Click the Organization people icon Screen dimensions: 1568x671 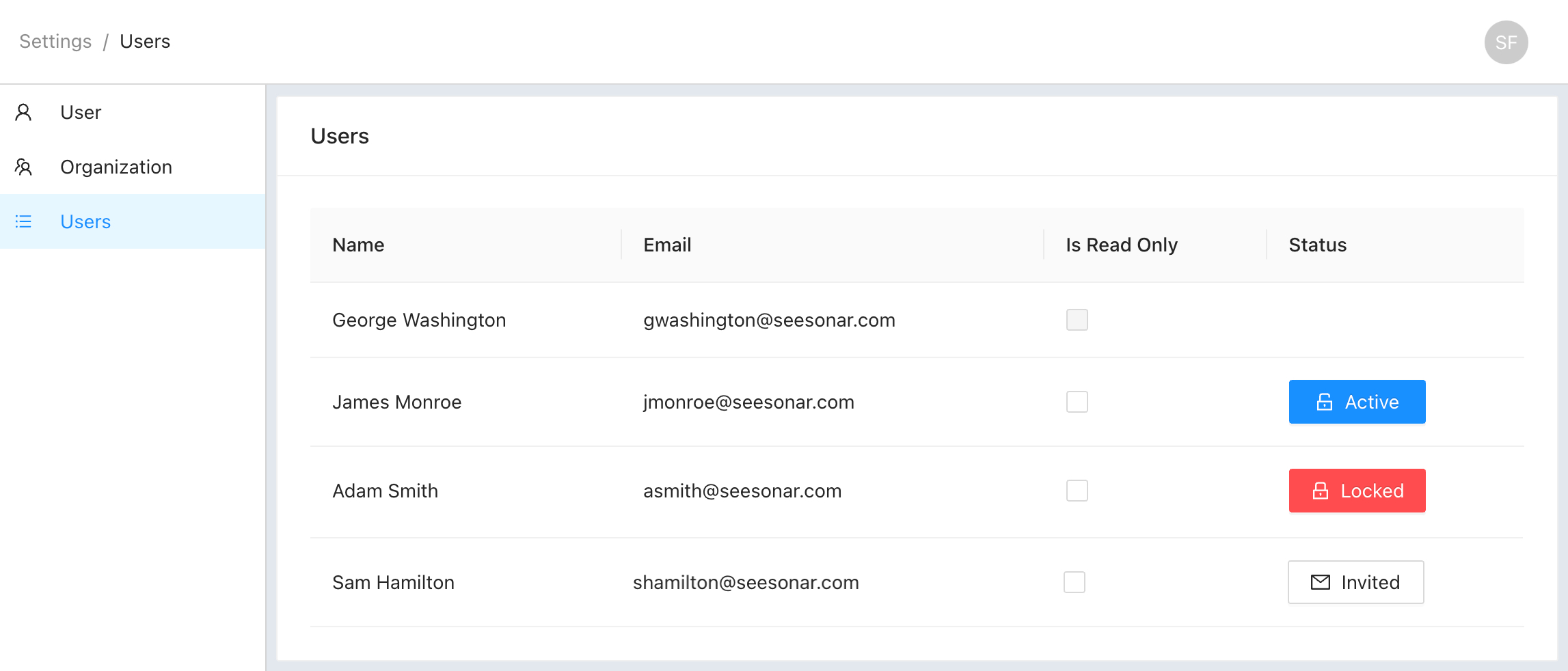(23, 167)
